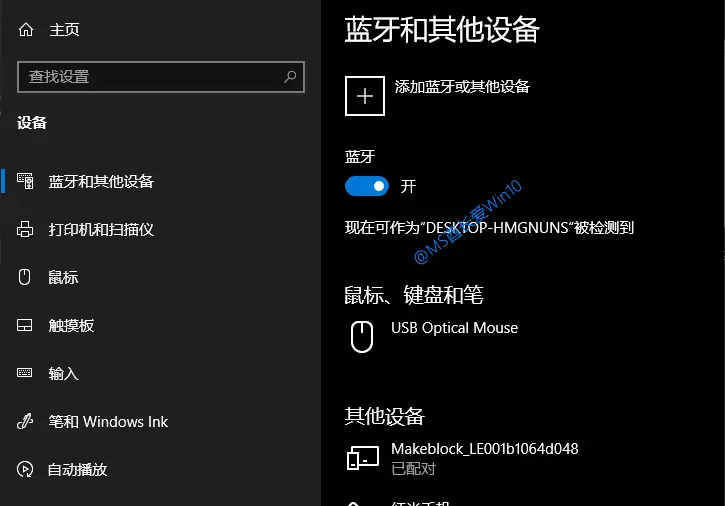Open 笔和 Windows Ink settings
This screenshot has height=506, width=725.
[x=108, y=422]
